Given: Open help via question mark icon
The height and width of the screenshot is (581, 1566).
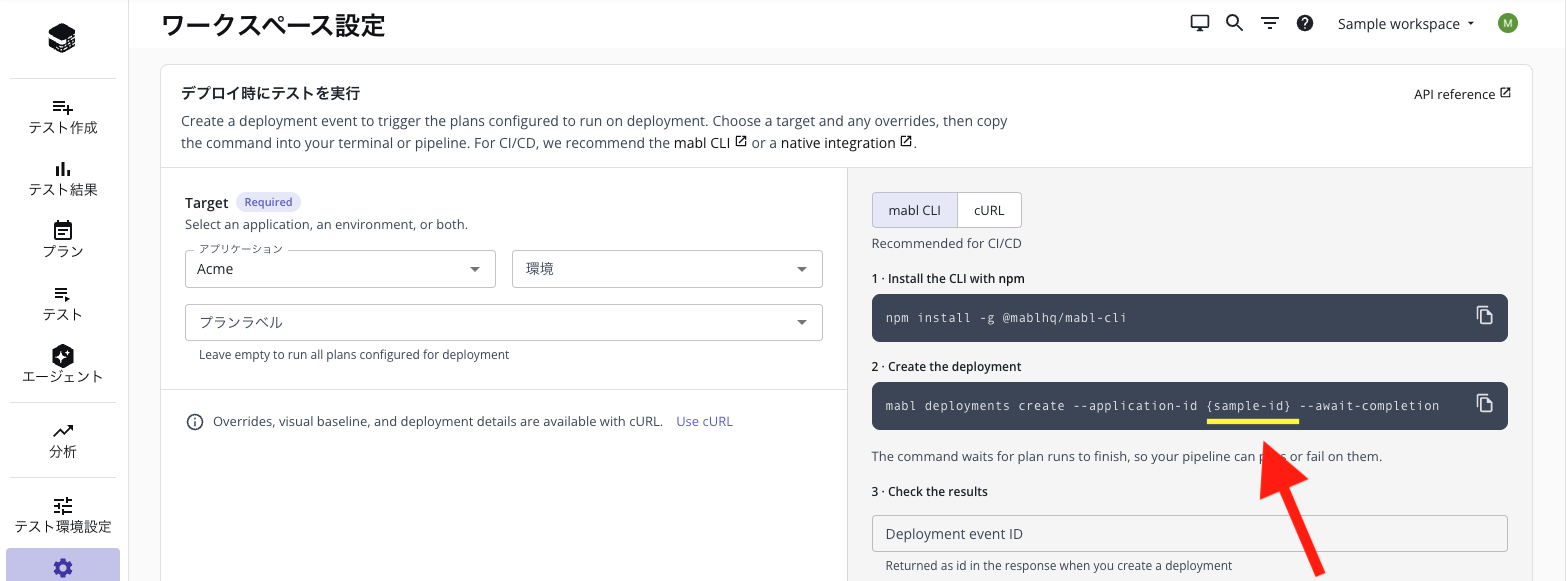Looking at the screenshot, I should [1305, 23].
